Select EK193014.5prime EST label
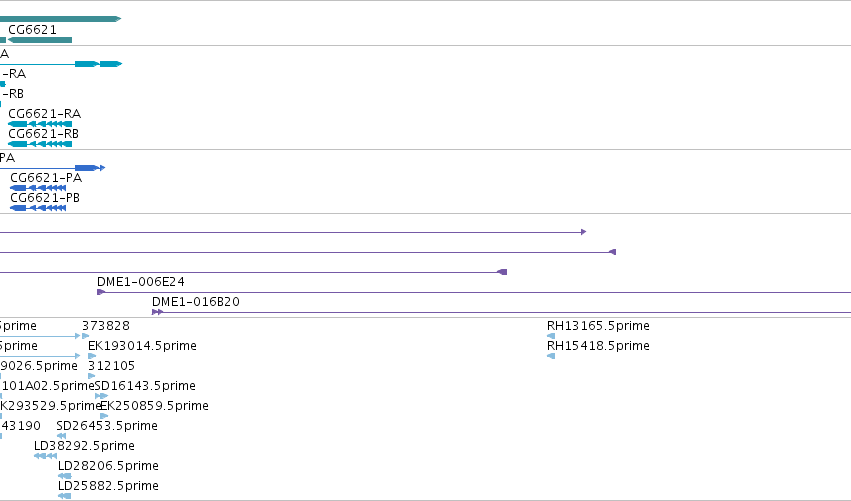The width and height of the screenshot is (851, 501). [x=142, y=346]
